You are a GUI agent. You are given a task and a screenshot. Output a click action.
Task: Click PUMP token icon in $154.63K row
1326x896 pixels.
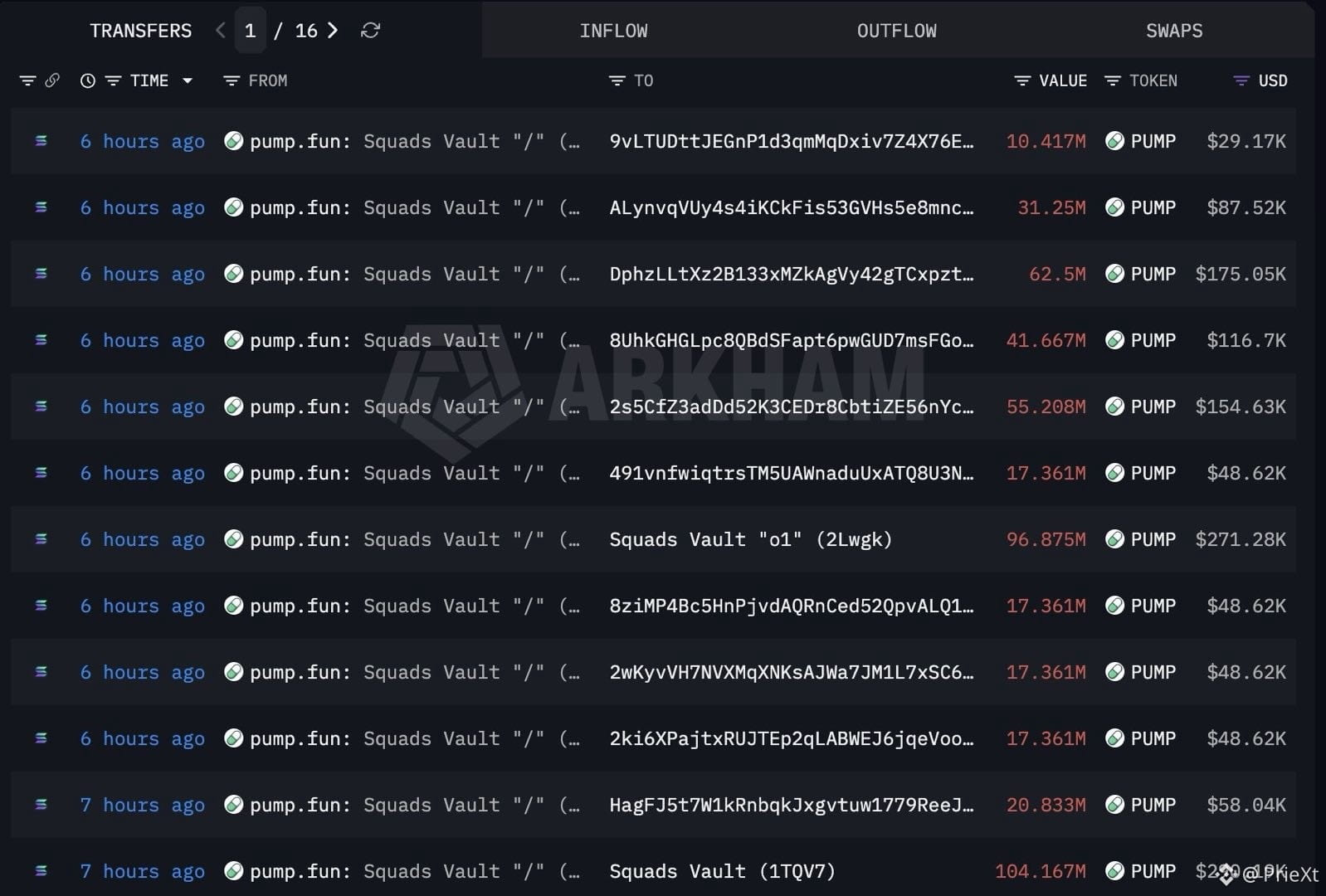[1115, 407]
